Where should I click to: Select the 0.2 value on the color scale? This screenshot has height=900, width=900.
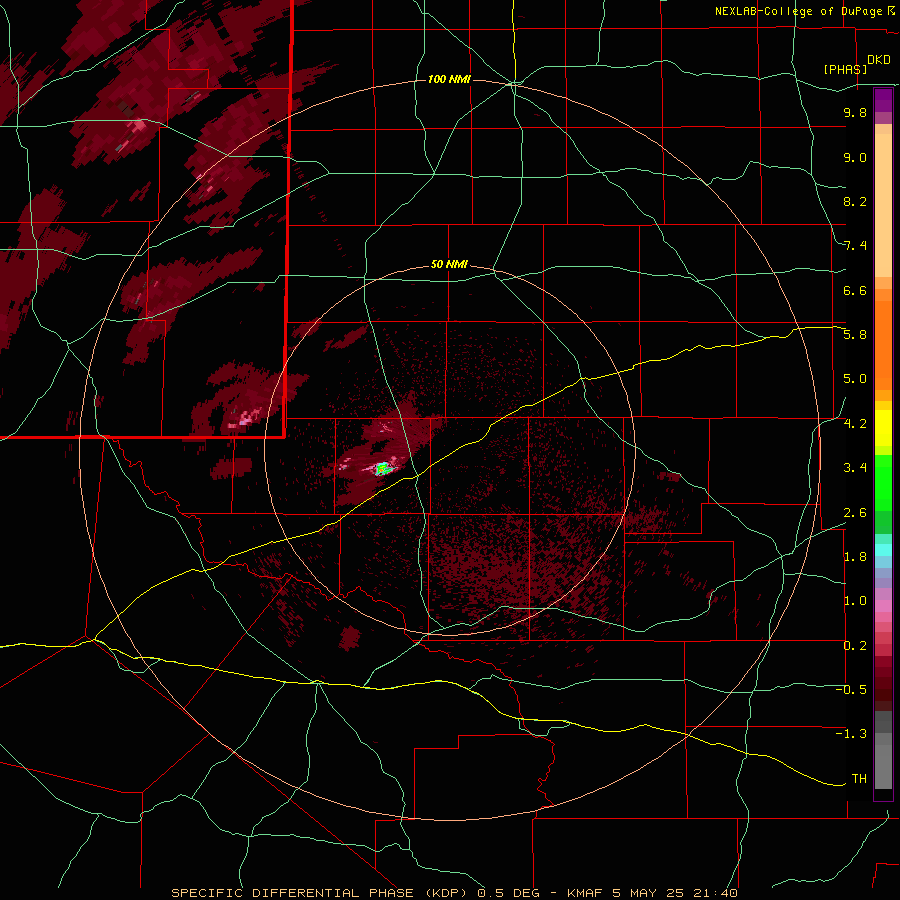pyautogui.click(x=855, y=646)
